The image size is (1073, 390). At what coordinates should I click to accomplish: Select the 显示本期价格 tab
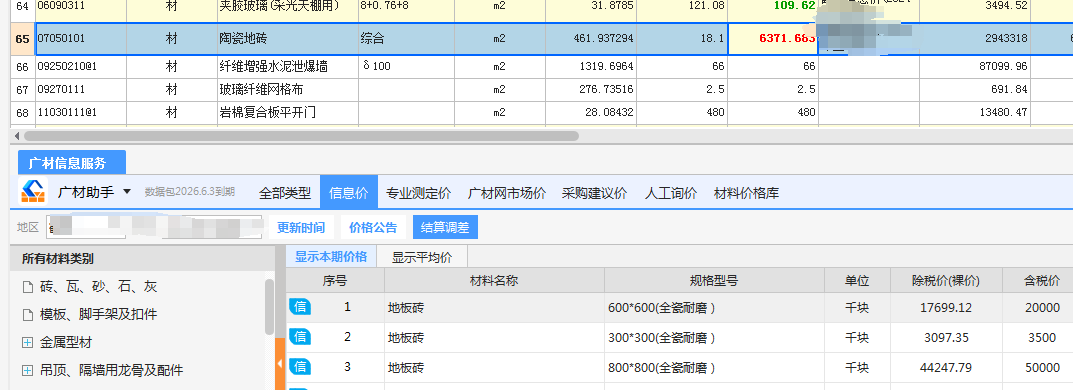(x=331, y=257)
